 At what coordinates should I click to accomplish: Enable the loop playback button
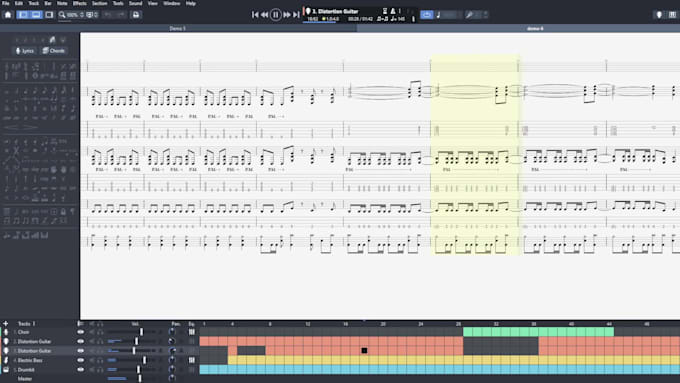click(x=427, y=15)
